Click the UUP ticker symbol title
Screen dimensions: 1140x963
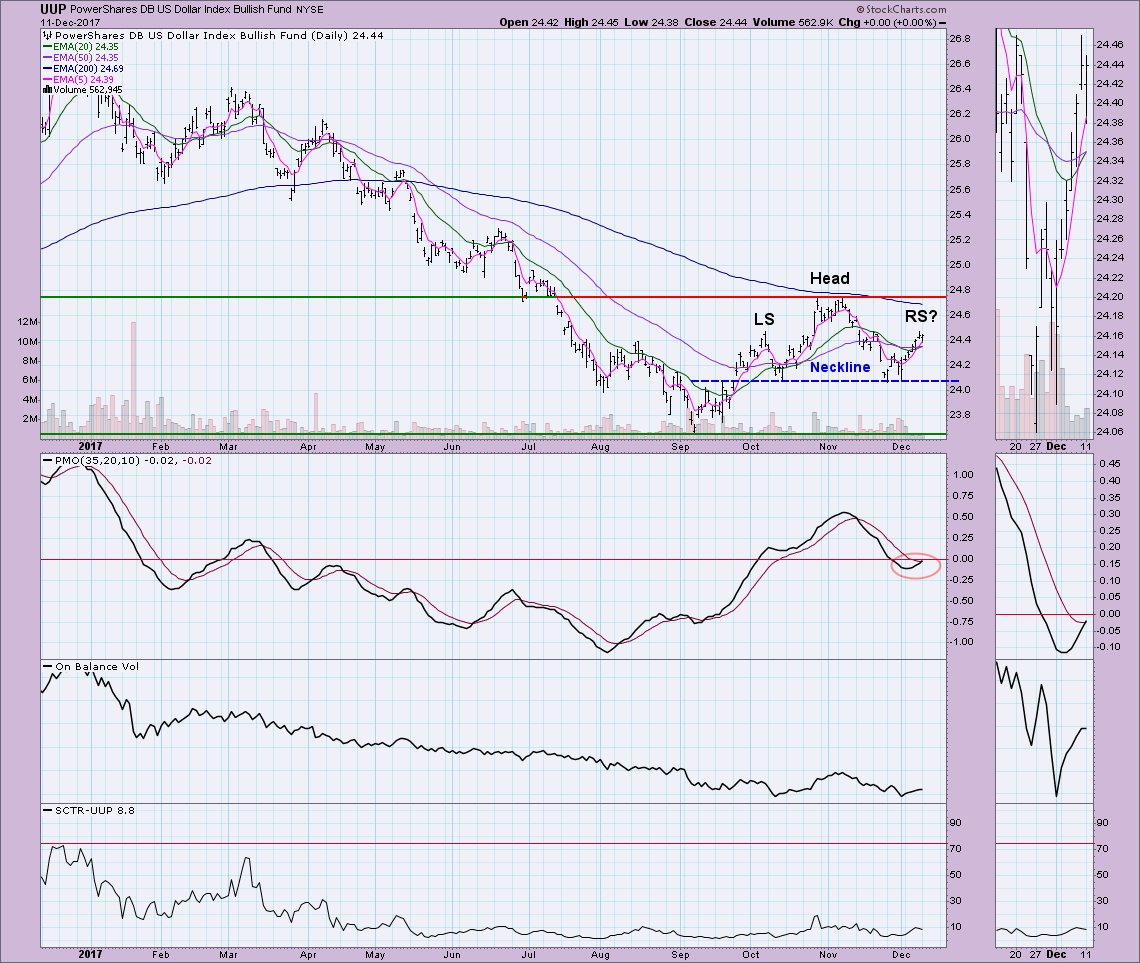click(x=54, y=9)
